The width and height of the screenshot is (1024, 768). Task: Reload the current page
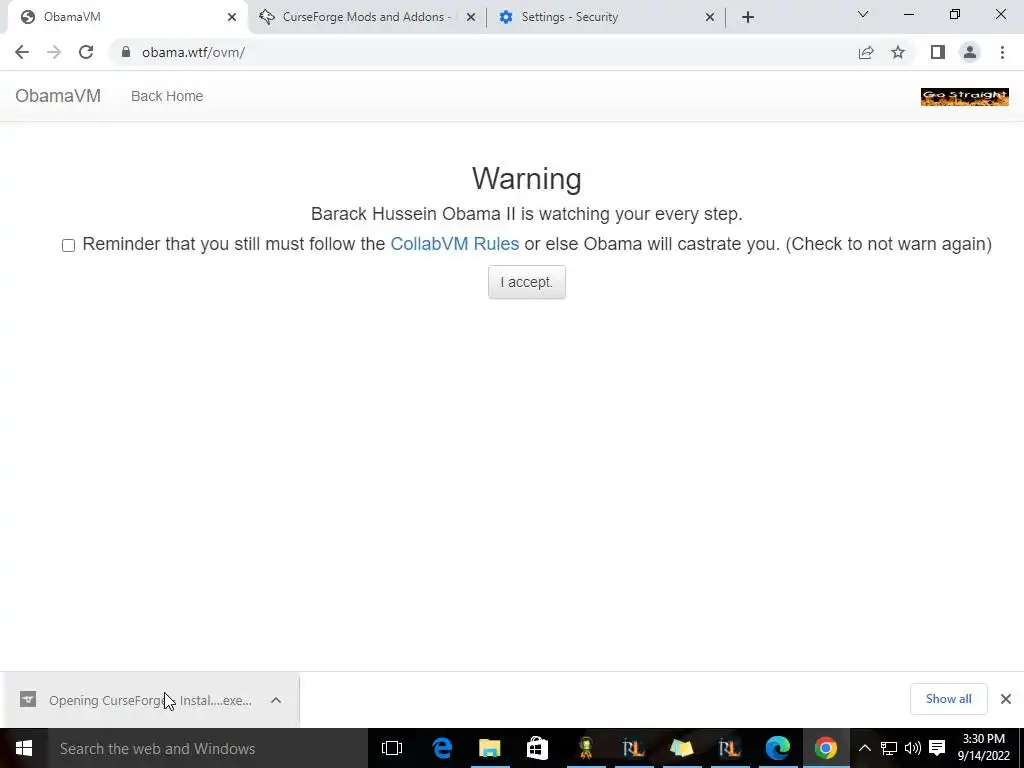pos(86,52)
